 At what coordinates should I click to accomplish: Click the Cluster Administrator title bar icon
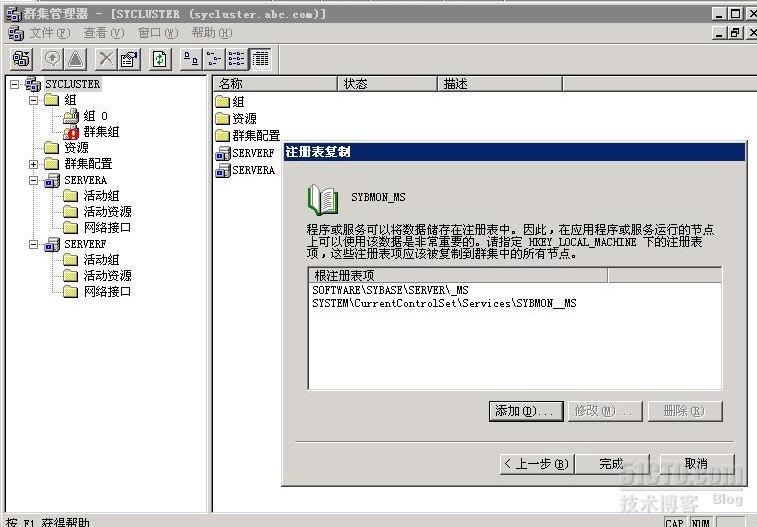[x=14, y=14]
